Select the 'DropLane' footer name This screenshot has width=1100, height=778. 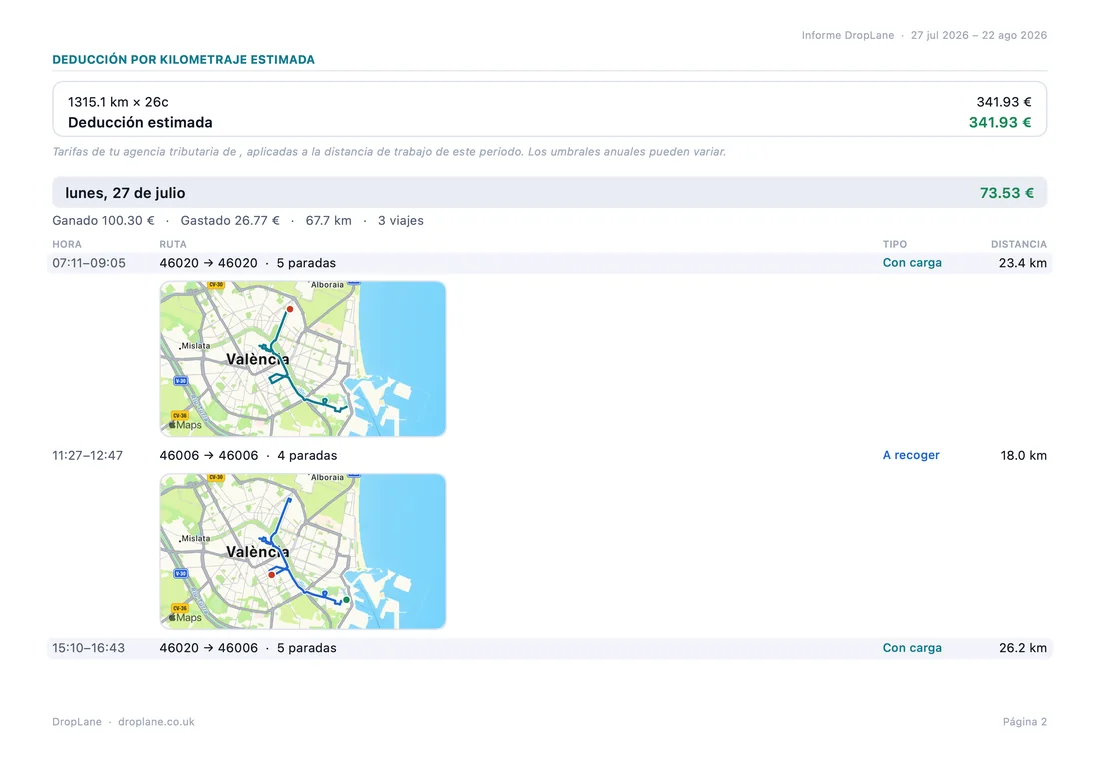[x=76, y=721]
